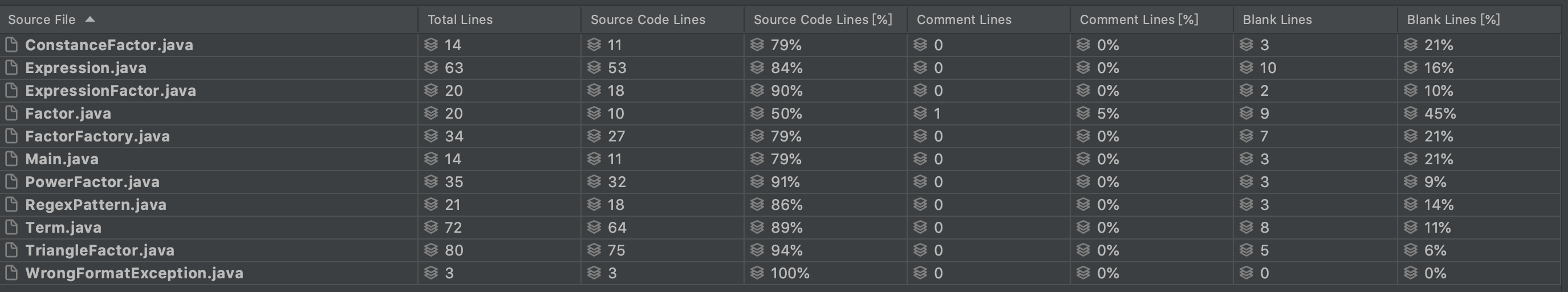1568x292 pixels.
Task: Sort by Source Code Lines column header
Action: click(x=648, y=19)
